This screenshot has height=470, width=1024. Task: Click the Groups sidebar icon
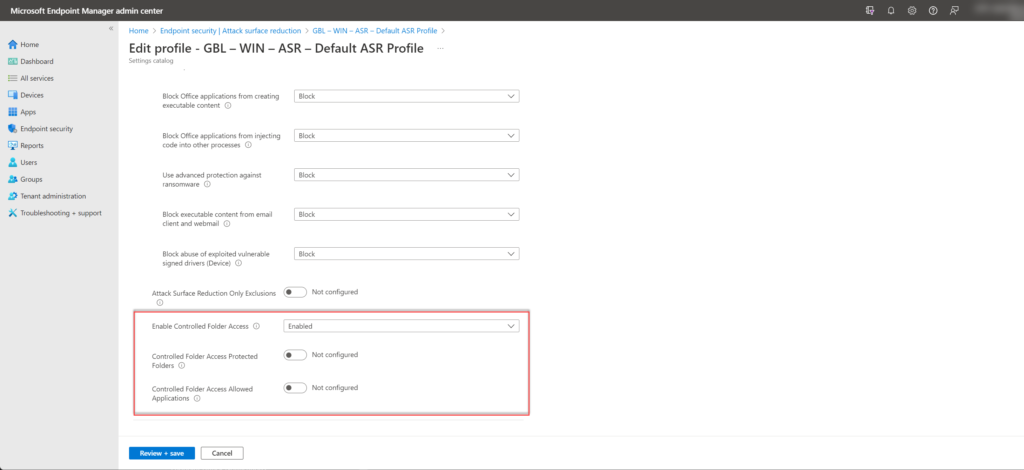pos(12,180)
